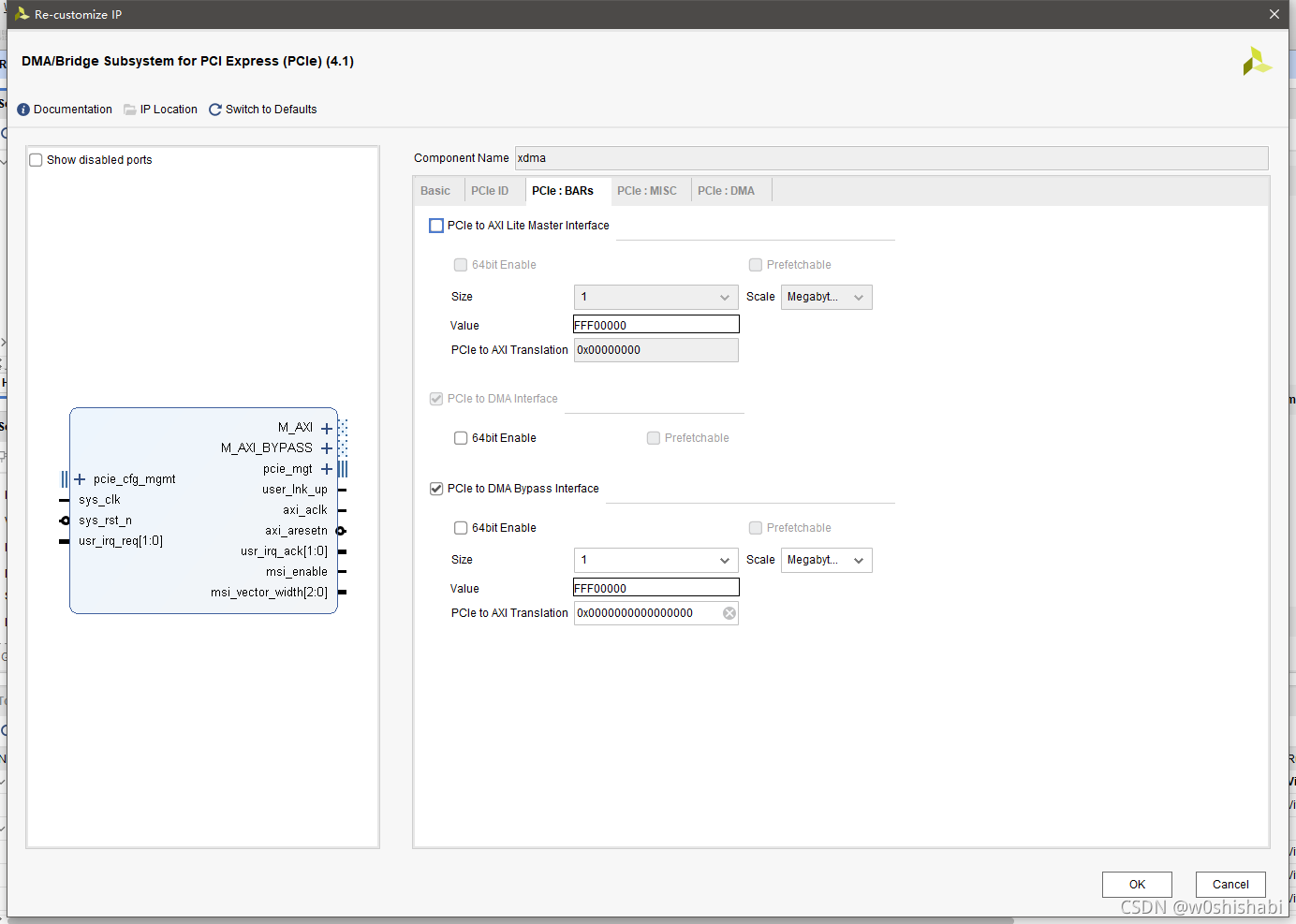This screenshot has height=924, width=1296.
Task: Open the AXI Lite Size dropdown
Action: [655, 297]
